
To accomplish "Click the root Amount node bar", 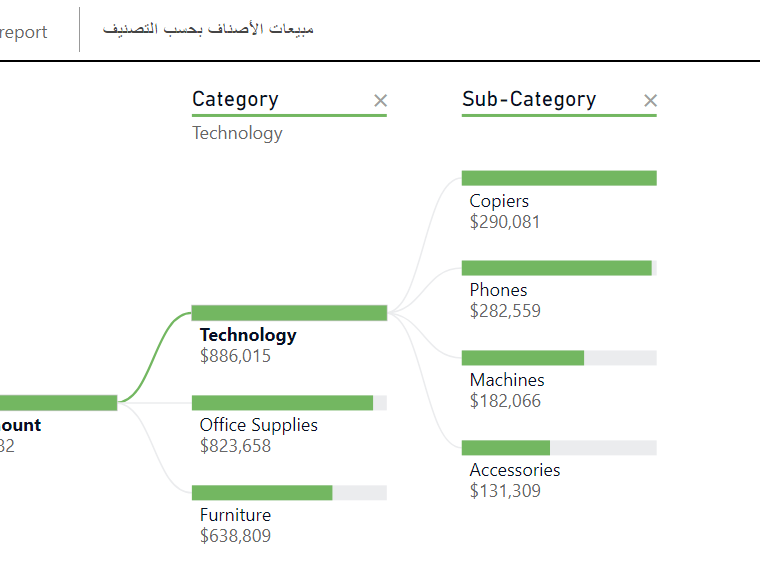I will point(58,403).
